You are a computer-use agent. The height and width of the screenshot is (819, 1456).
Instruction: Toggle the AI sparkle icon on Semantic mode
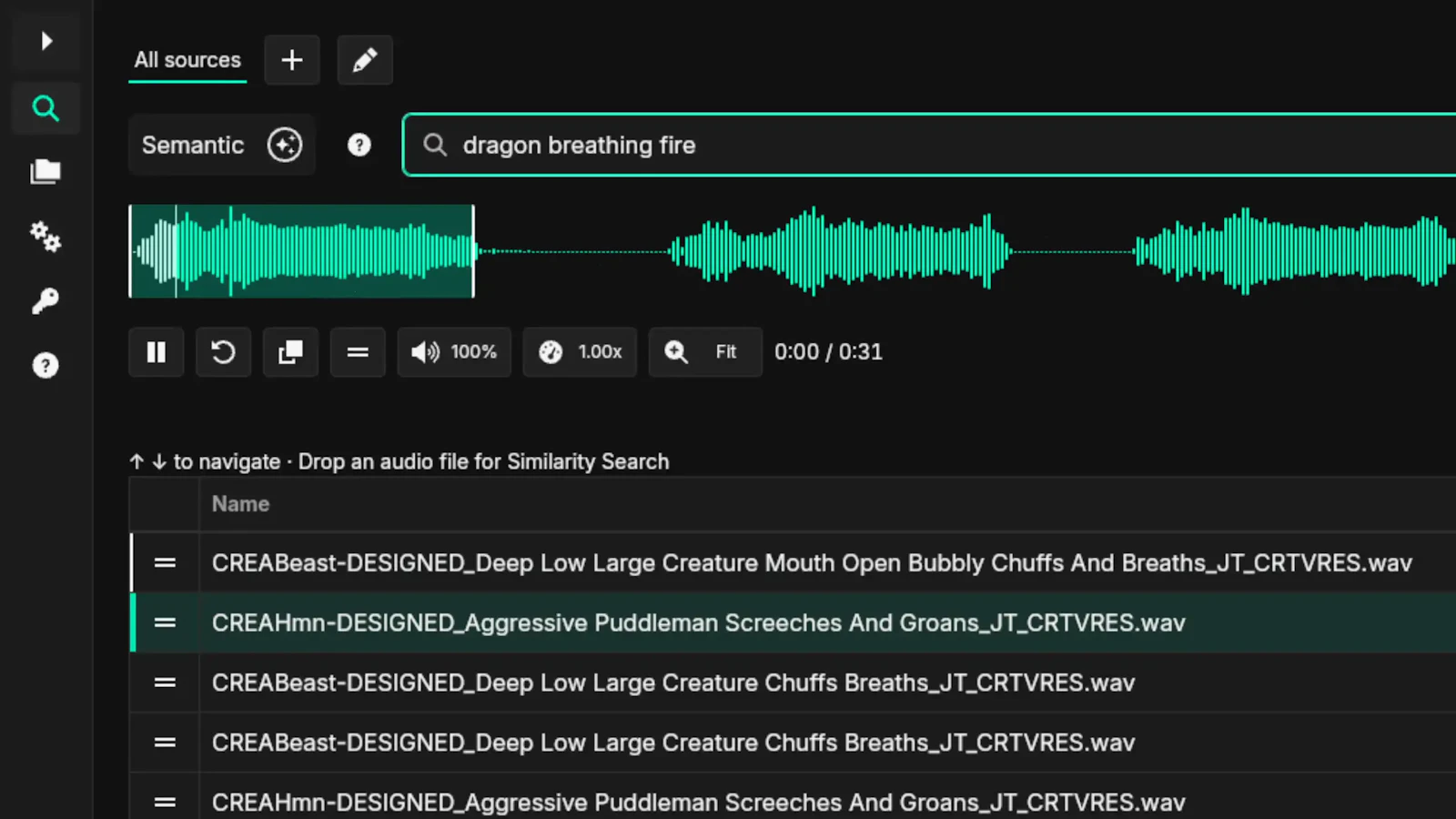285,145
